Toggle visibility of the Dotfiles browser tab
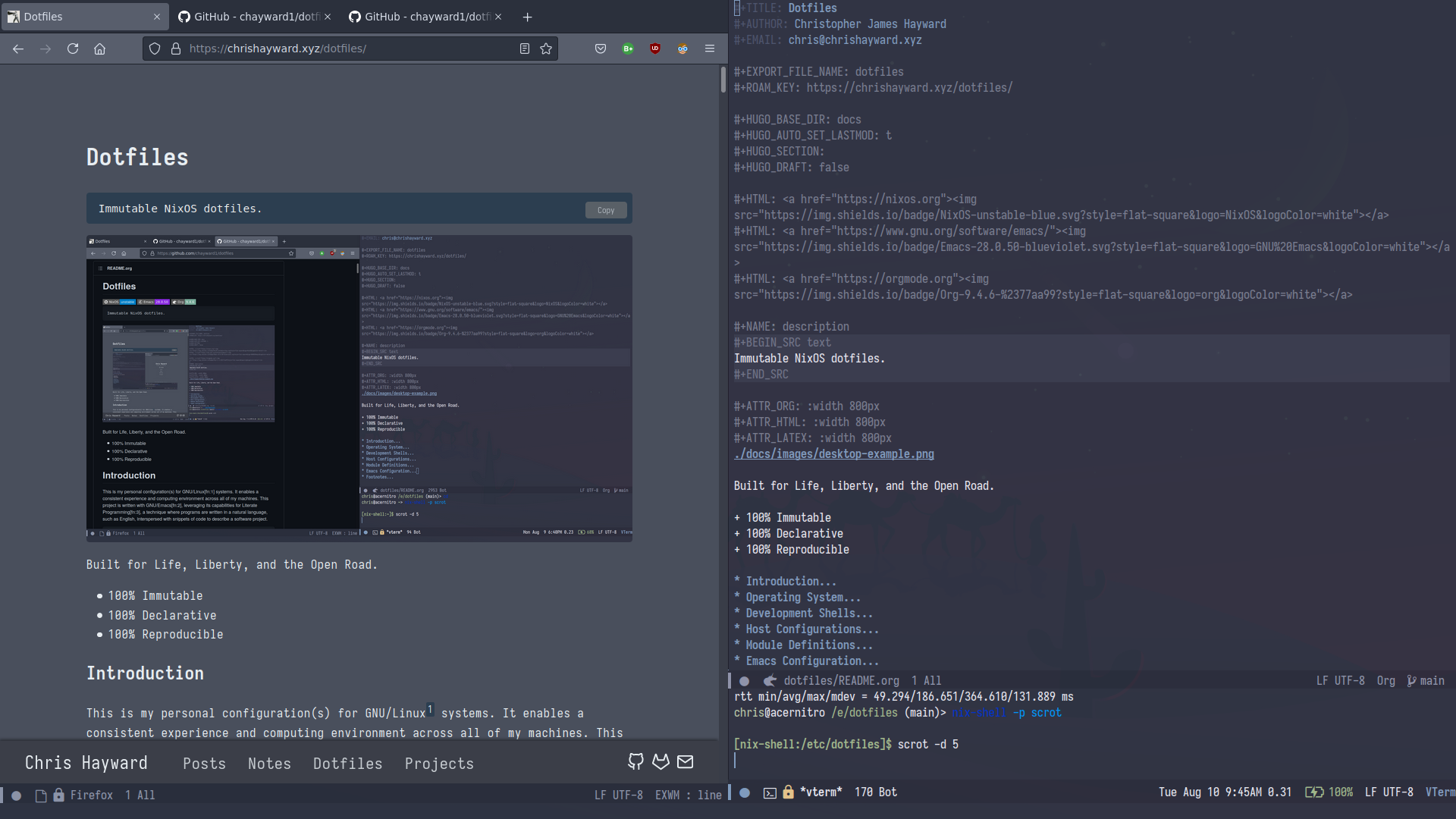The height and width of the screenshot is (819, 1456). (x=157, y=16)
